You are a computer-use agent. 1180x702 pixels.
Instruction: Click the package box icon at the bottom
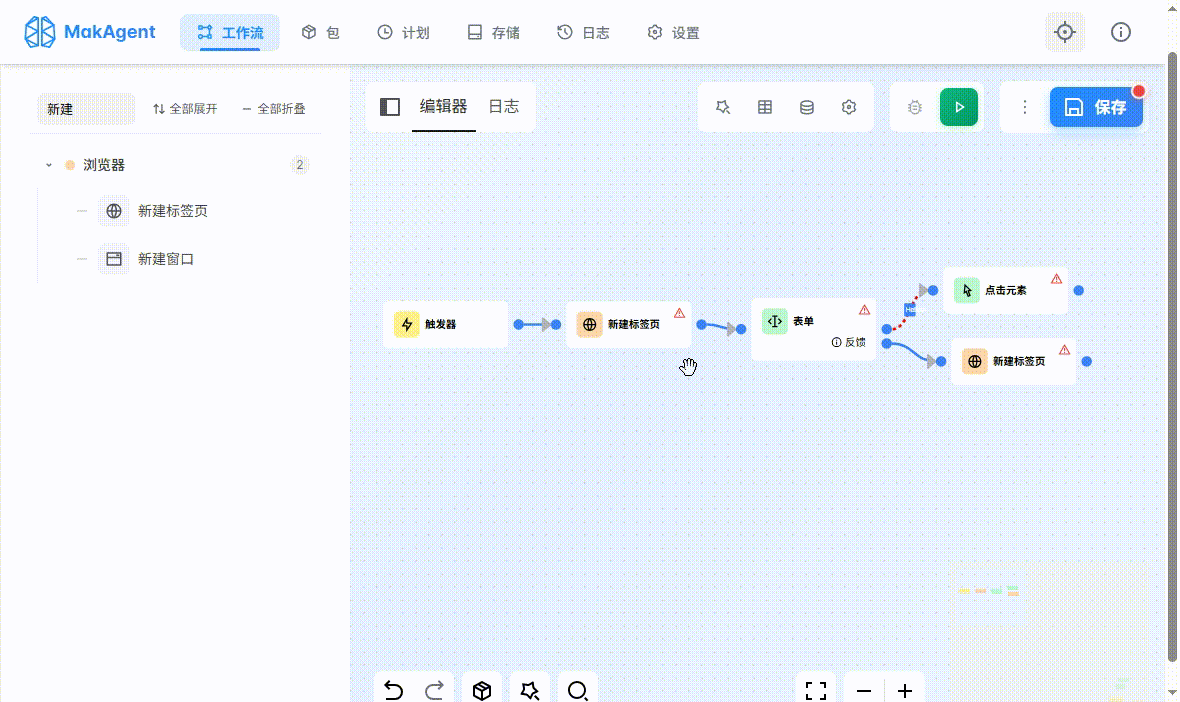coord(482,690)
